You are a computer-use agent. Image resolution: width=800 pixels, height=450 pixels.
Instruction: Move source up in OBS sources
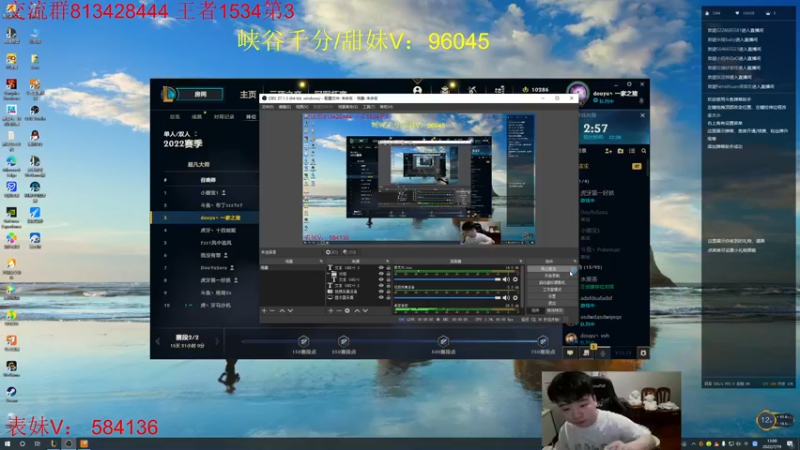(x=357, y=310)
